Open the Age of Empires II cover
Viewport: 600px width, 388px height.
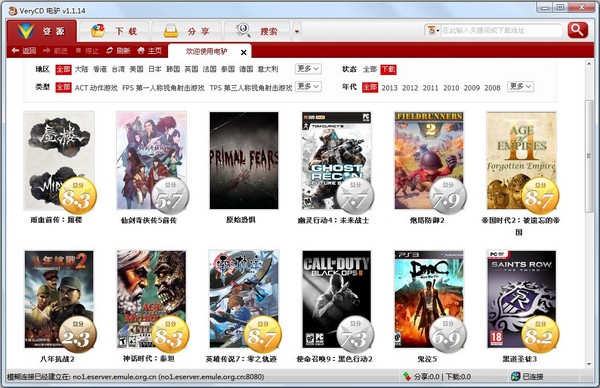click(522, 160)
